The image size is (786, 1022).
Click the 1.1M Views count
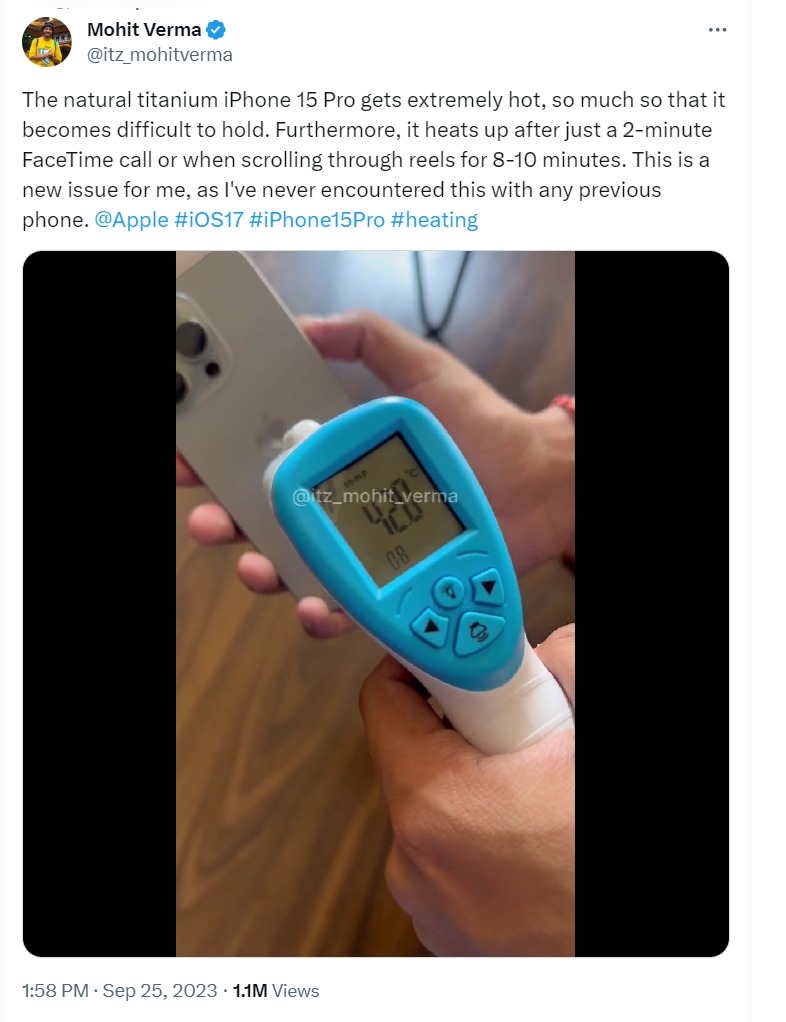coord(276,991)
